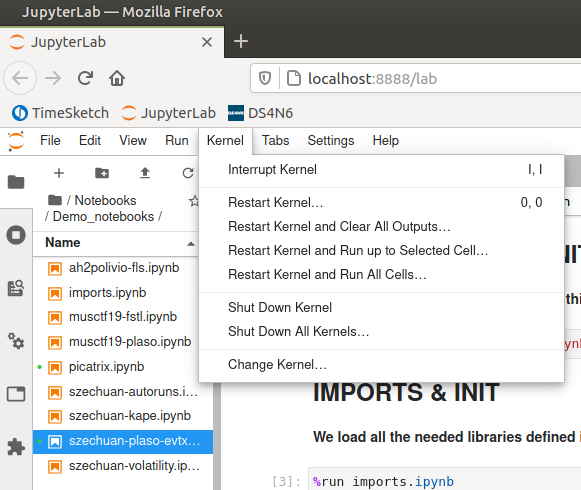581x490 pixels.
Task: Open the Edit menu
Action: (90, 140)
